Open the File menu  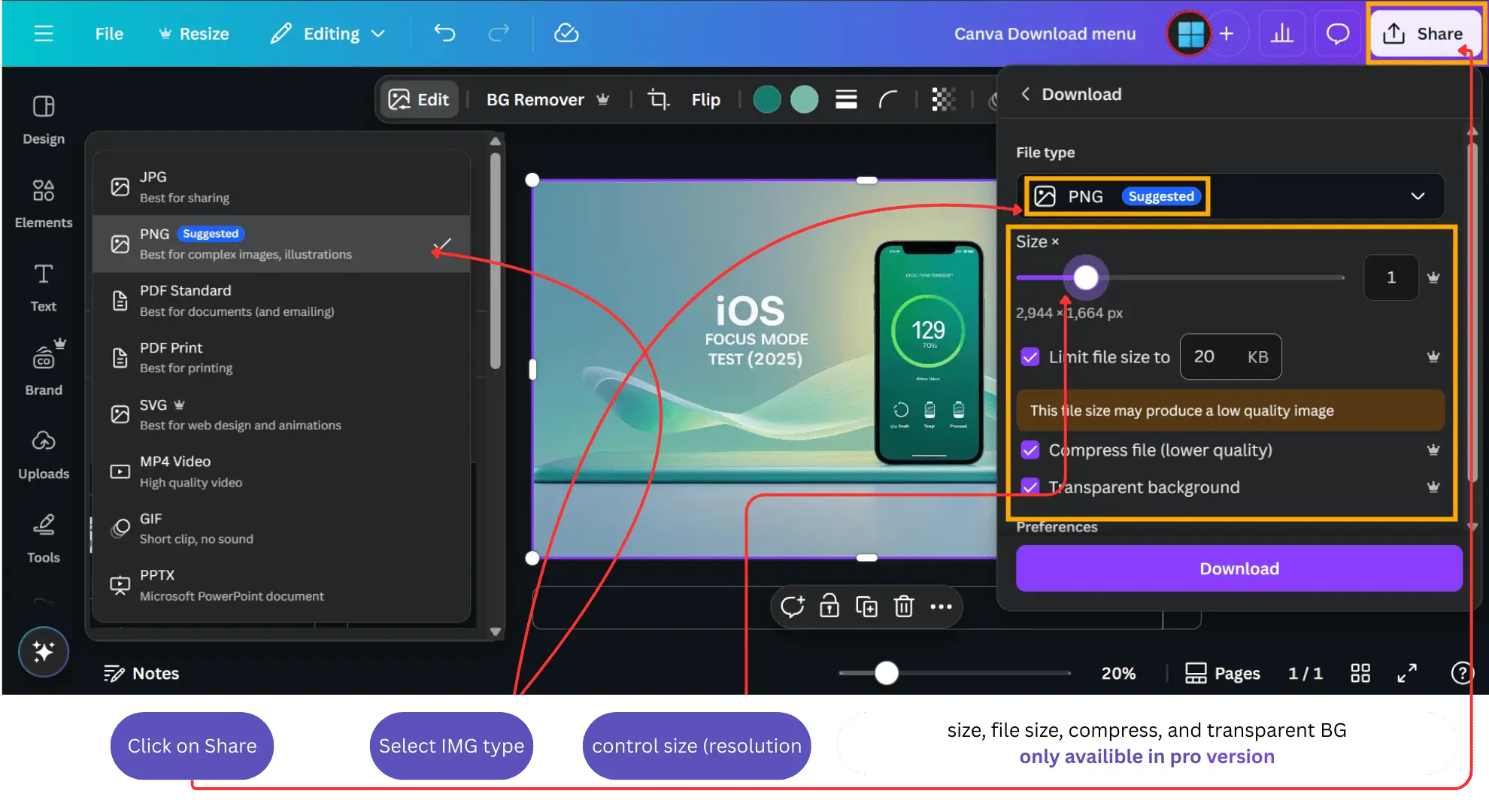(109, 34)
